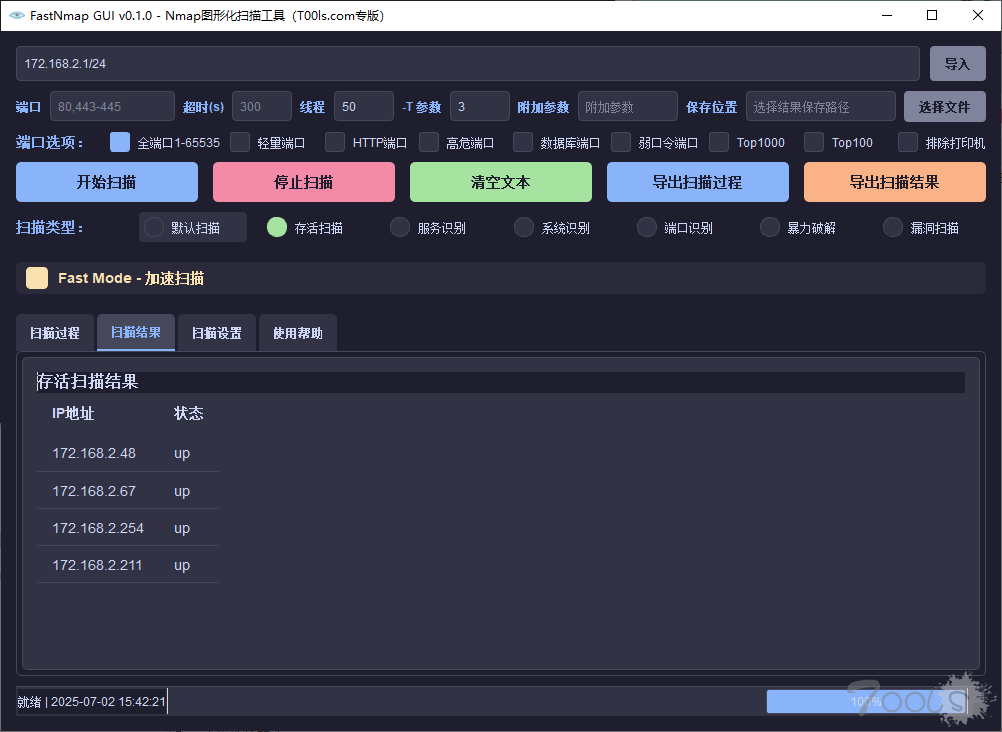Click the 选择文件 button
The width and height of the screenshot is (1002, 732).
(944, 107)
